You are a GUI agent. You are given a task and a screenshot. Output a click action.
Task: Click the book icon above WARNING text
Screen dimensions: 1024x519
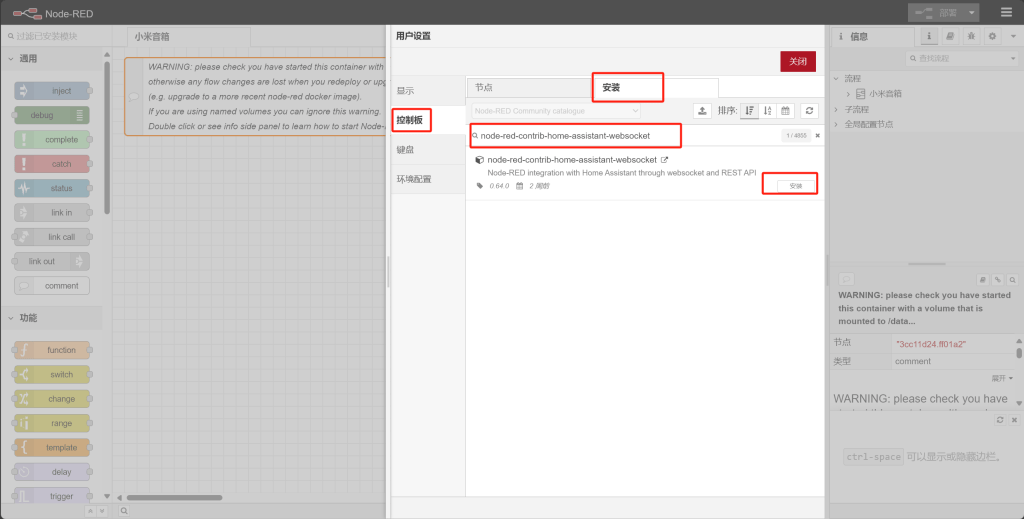pyautogui.click(x=983, y=279)
